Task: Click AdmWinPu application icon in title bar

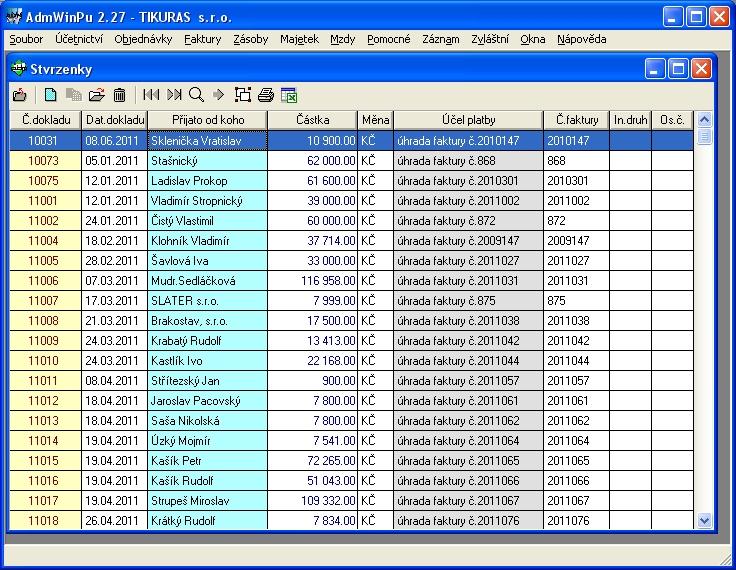Action: click(x=14, y=17)
